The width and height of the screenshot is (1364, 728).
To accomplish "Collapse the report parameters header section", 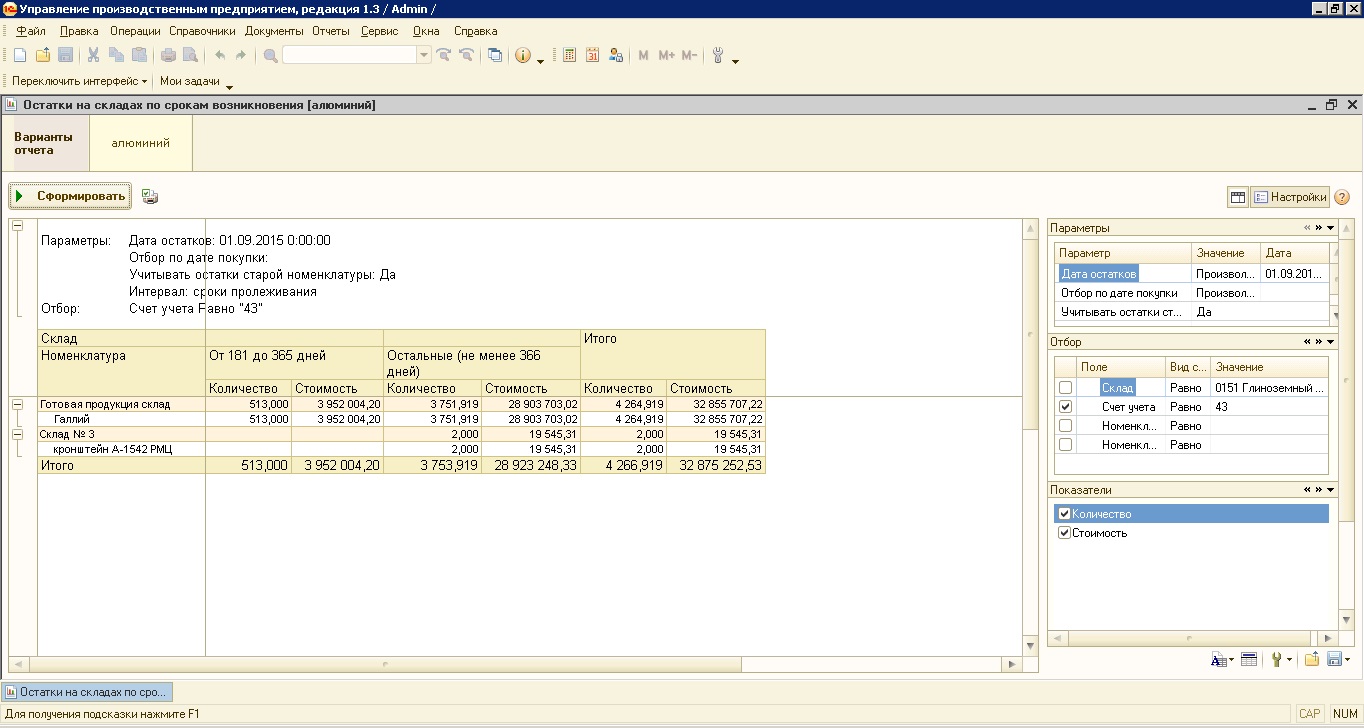I will (x=17, y=226).
